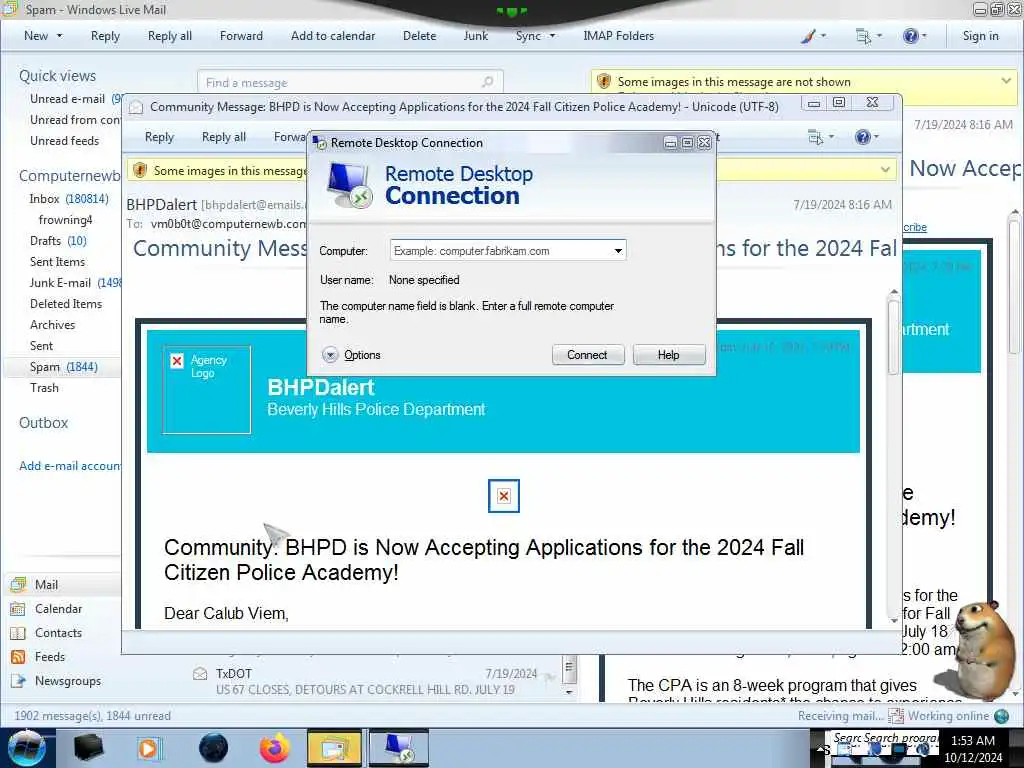Click Remote Desktop Connection taskbar button

coord(399,748)
